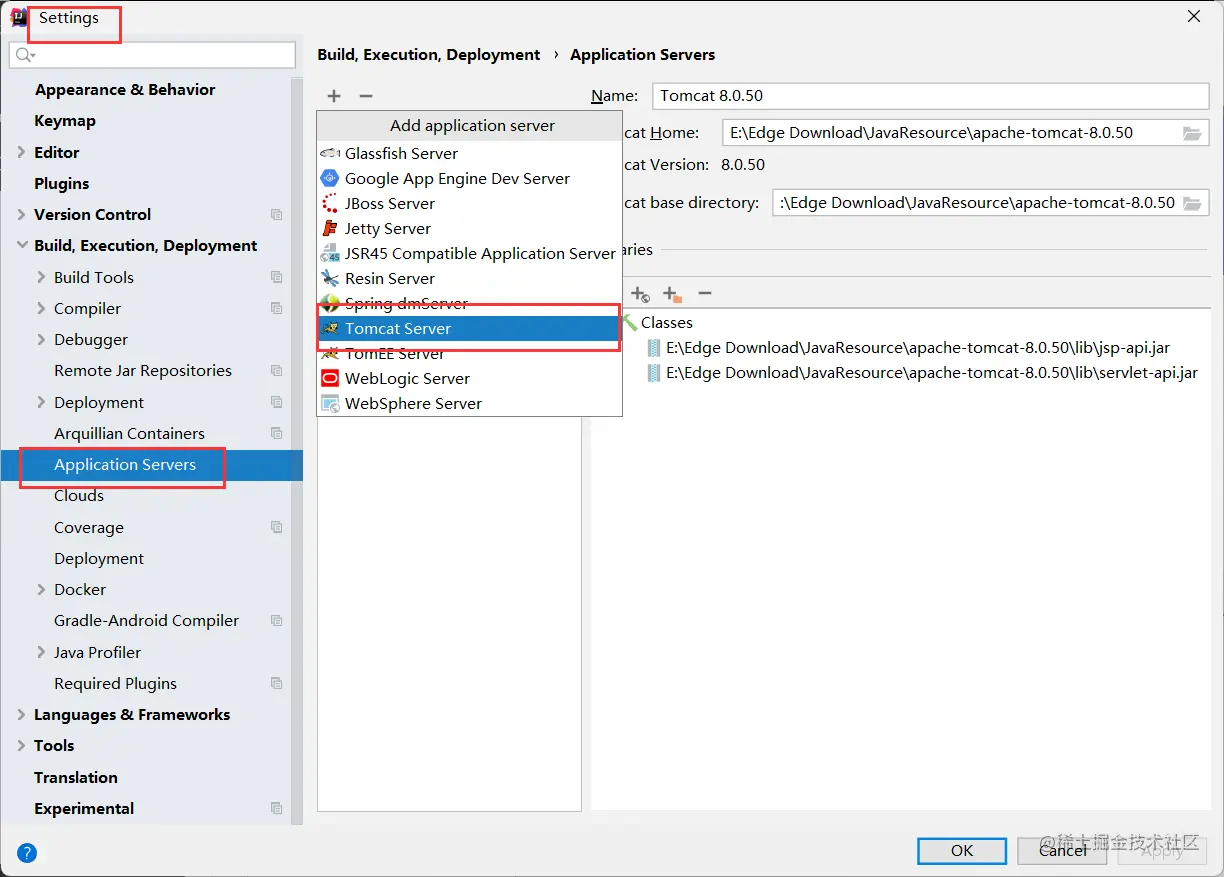Remove selected library with minus icon
The height and width of the screenshot is (877, 1224).
pyautogui.click(x=704, y=293)
